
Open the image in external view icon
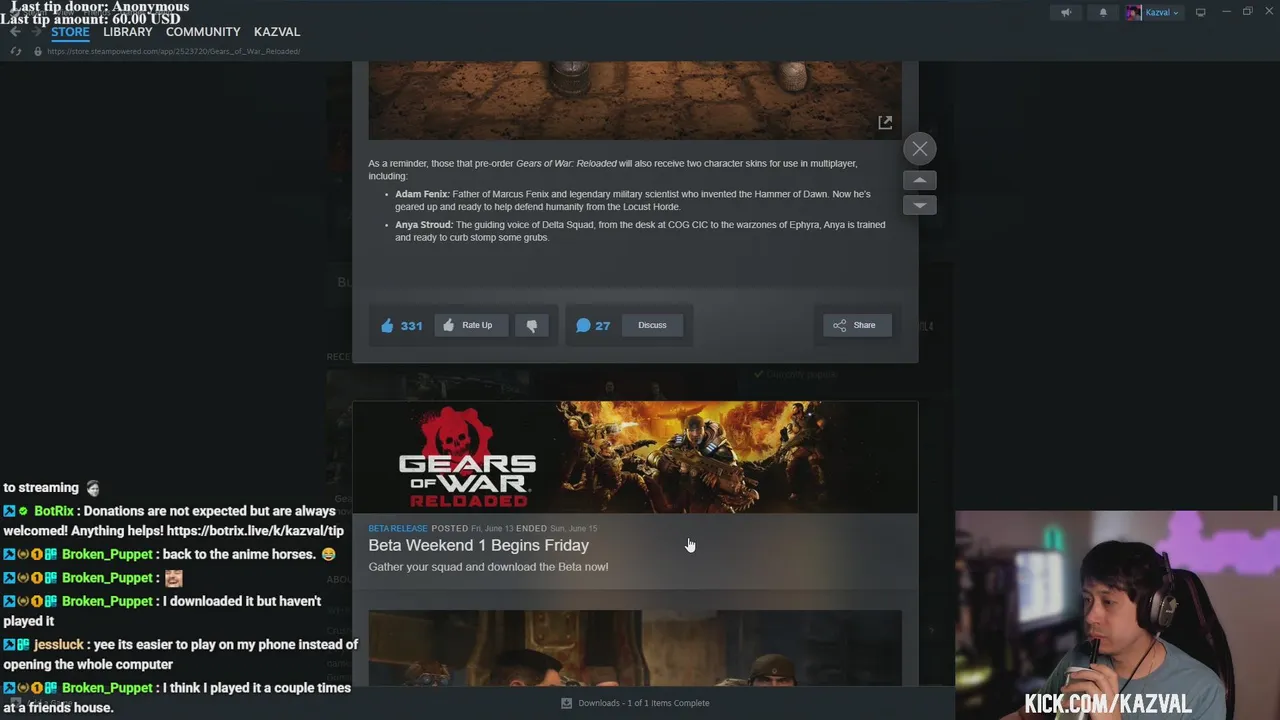tap(885, 122)
